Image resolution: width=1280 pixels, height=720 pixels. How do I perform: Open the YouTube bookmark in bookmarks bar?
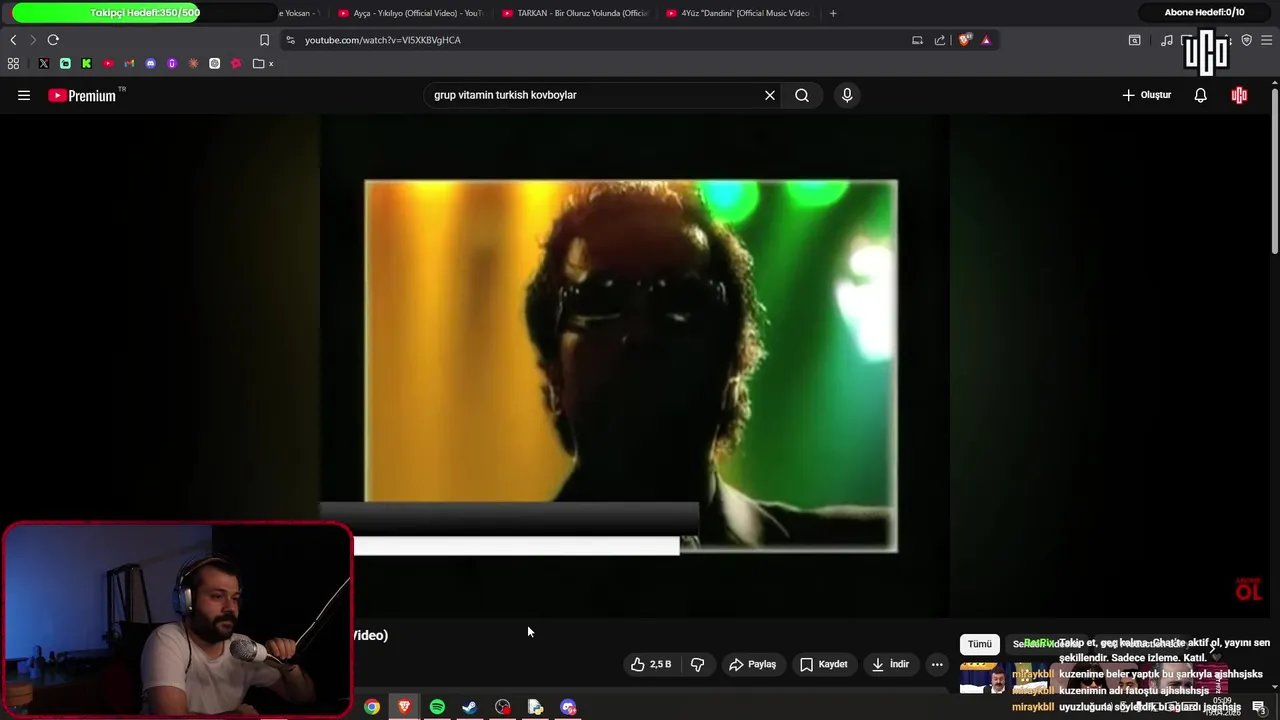108,63
